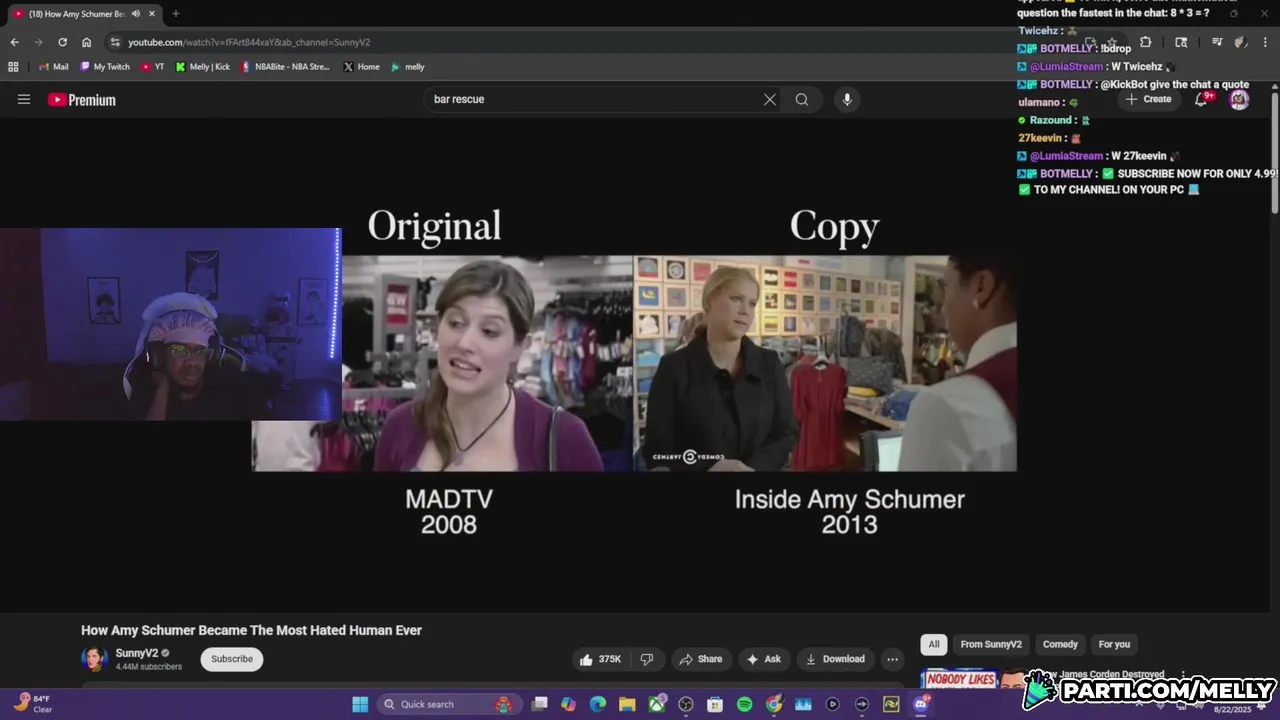Select the All filter chip
Image resolution: width=1280 pixels, height=720 pixels.
click(x=934, y=644)
